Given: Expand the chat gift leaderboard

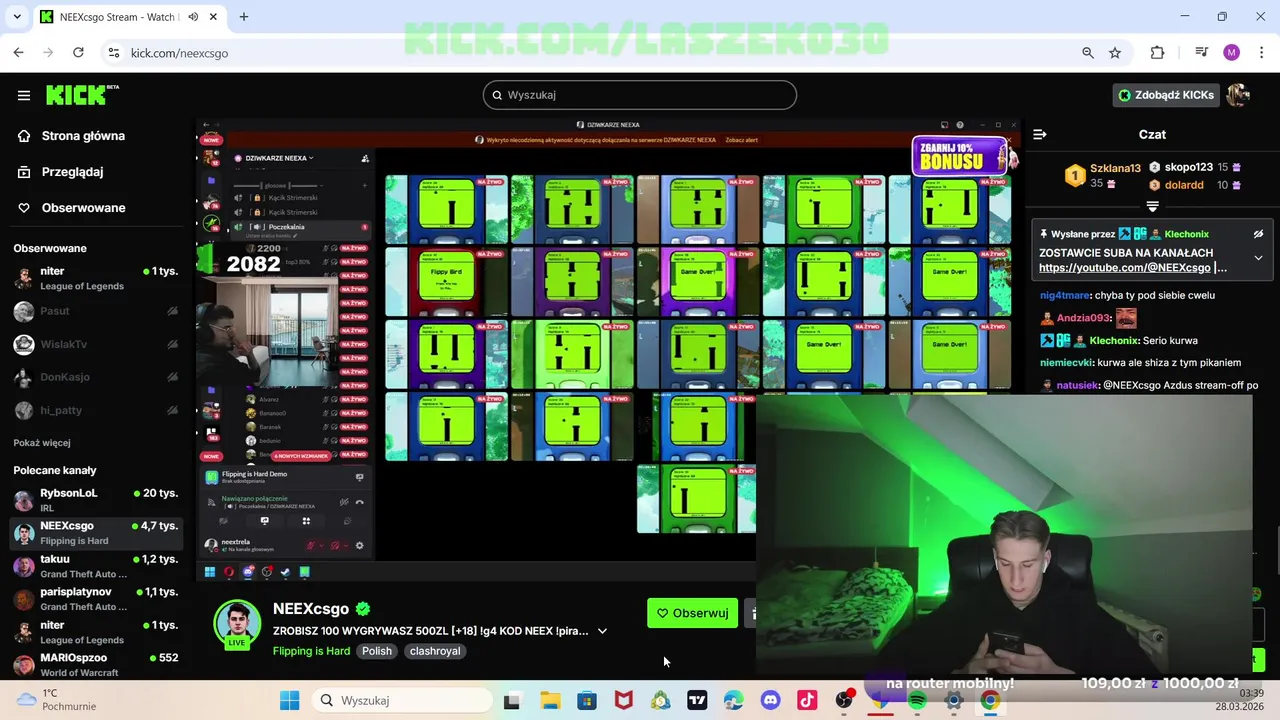Looking at the screenshot, I should click(1152, 206).
